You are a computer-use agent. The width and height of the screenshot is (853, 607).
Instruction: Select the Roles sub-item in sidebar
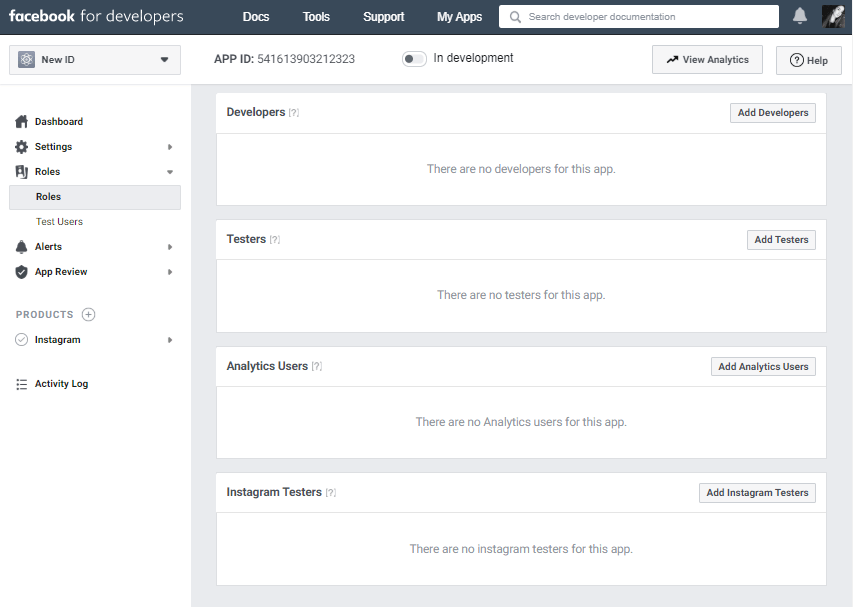point(95,197)
